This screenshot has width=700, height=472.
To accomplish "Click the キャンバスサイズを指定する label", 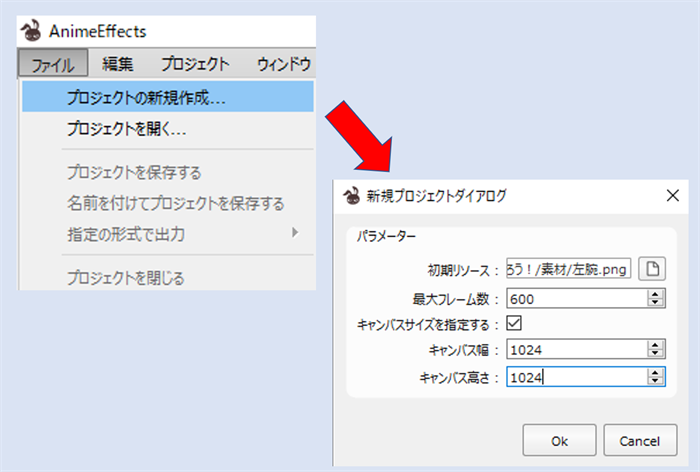I will 427,325.
